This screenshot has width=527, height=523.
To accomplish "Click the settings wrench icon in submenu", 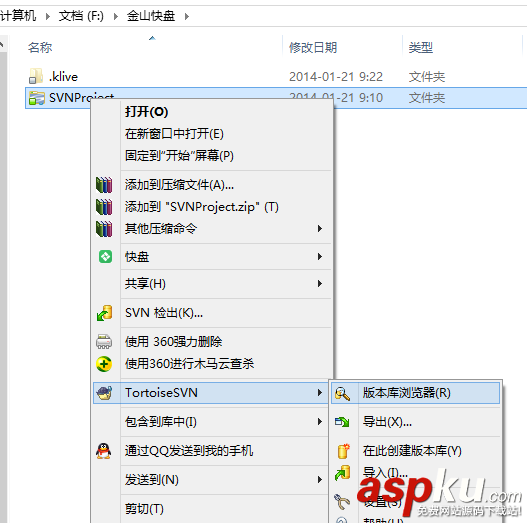I will click(342, 501).
